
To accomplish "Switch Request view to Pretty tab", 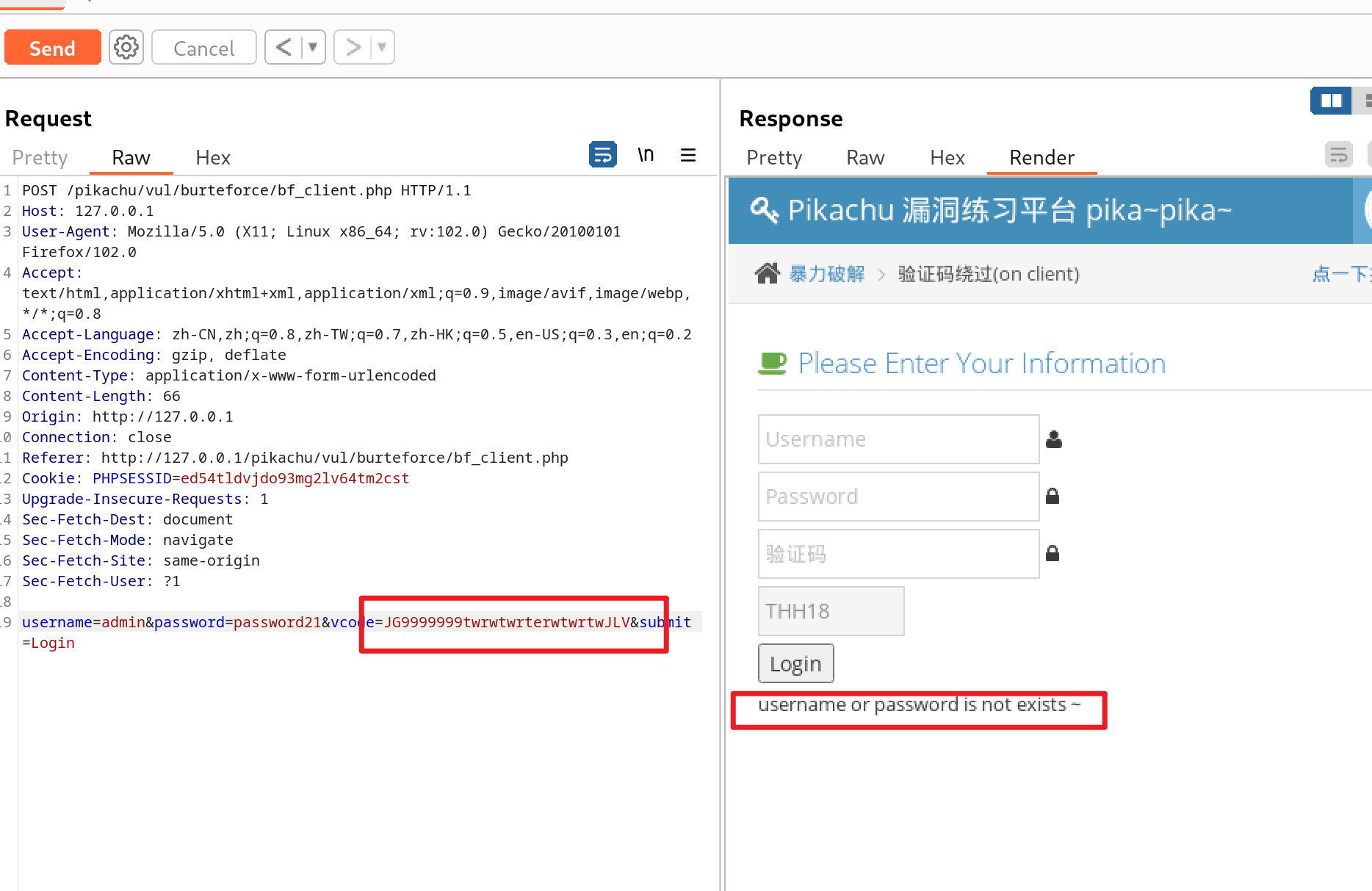I will pos(40,157).
